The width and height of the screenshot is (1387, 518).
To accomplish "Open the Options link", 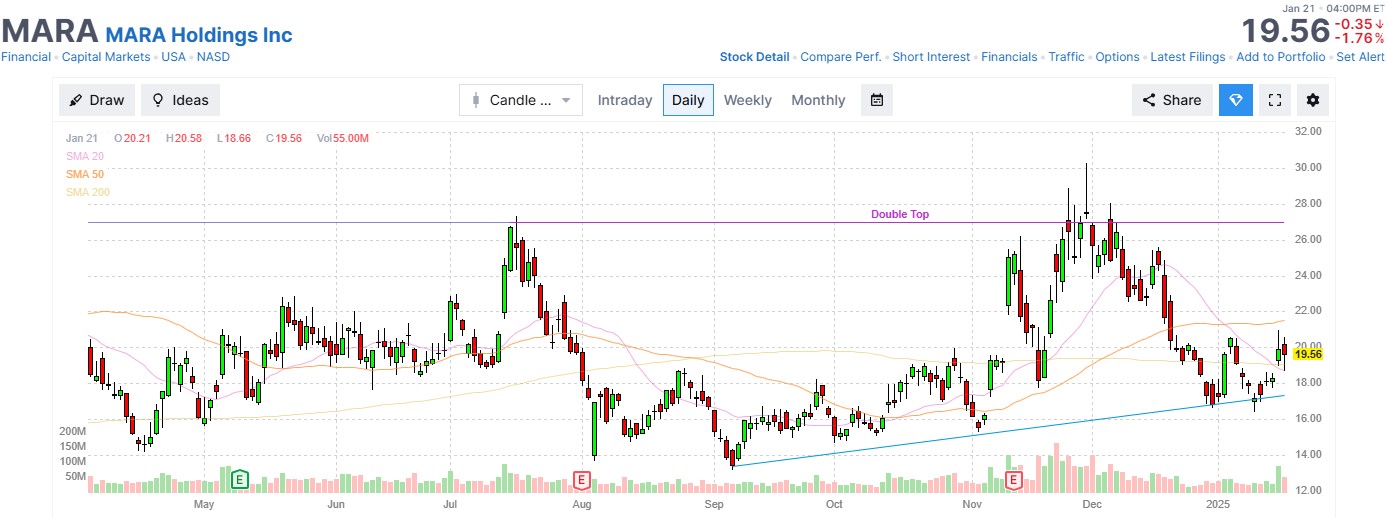I will point(1117,57).
